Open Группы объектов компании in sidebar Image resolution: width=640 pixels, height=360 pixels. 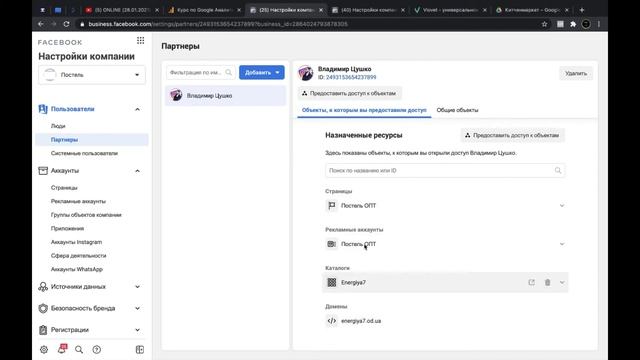tap(86, 215)
